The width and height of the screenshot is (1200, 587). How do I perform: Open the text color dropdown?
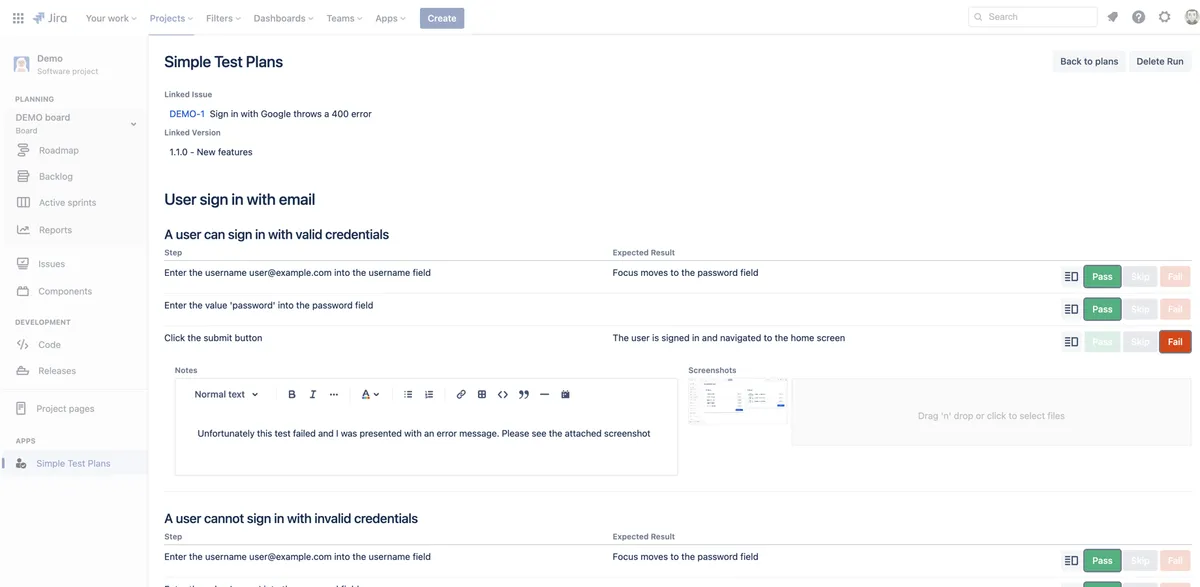pos(370,394)
